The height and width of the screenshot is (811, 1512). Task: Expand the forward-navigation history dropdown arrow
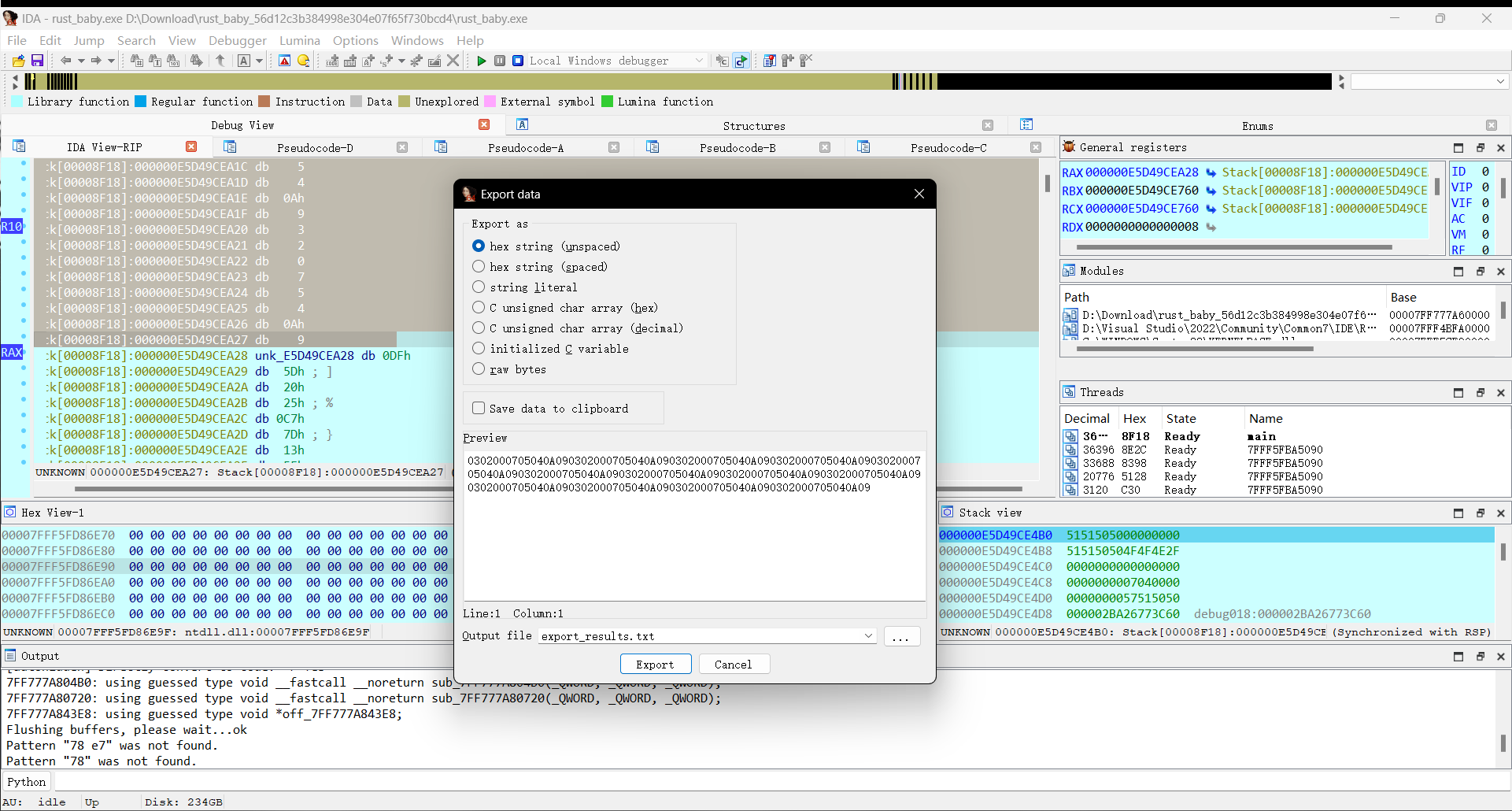(x=111, y=61)
